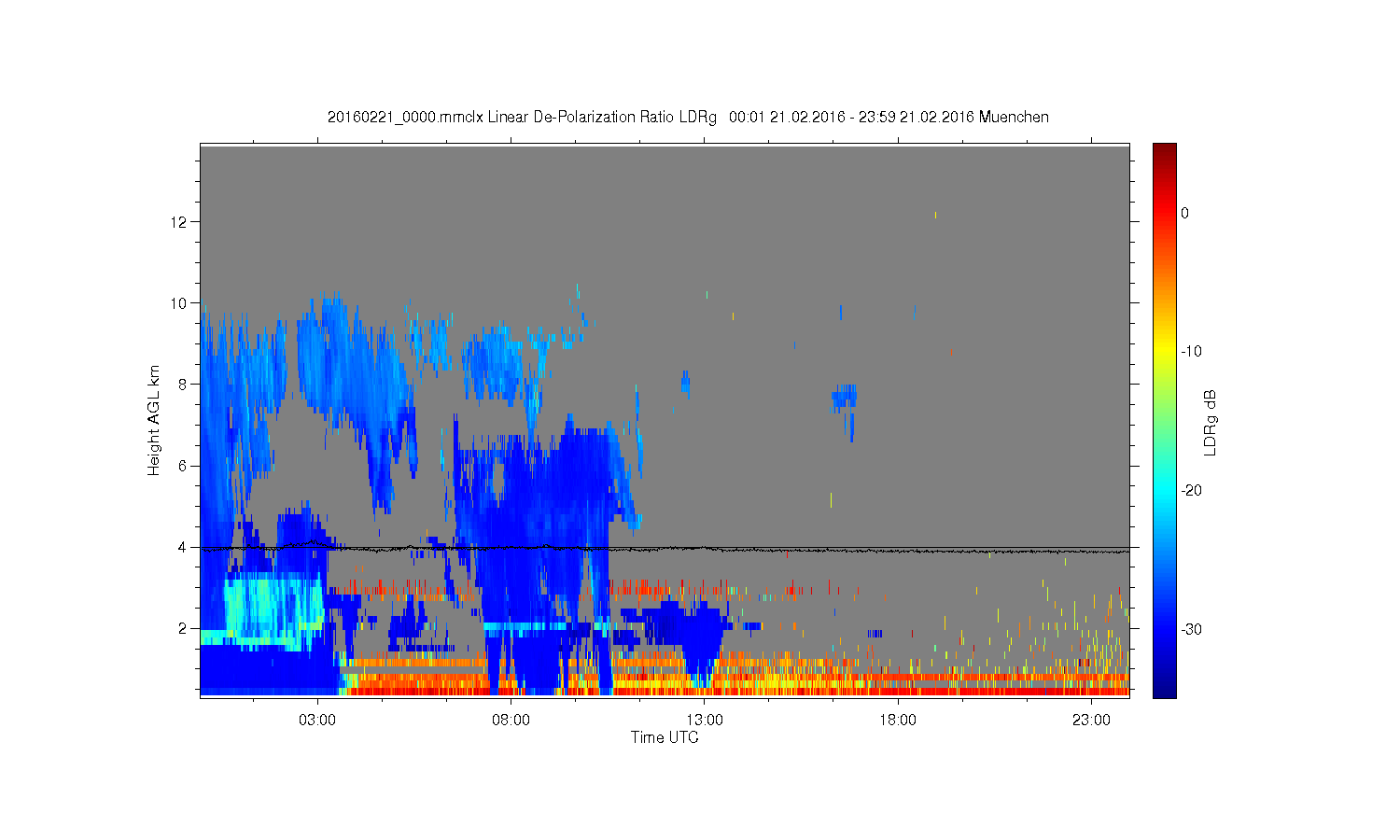This screenshot has width=1400, height=840.
Task: Click the colorbar value -20 label
Action: click(1192, 491)
